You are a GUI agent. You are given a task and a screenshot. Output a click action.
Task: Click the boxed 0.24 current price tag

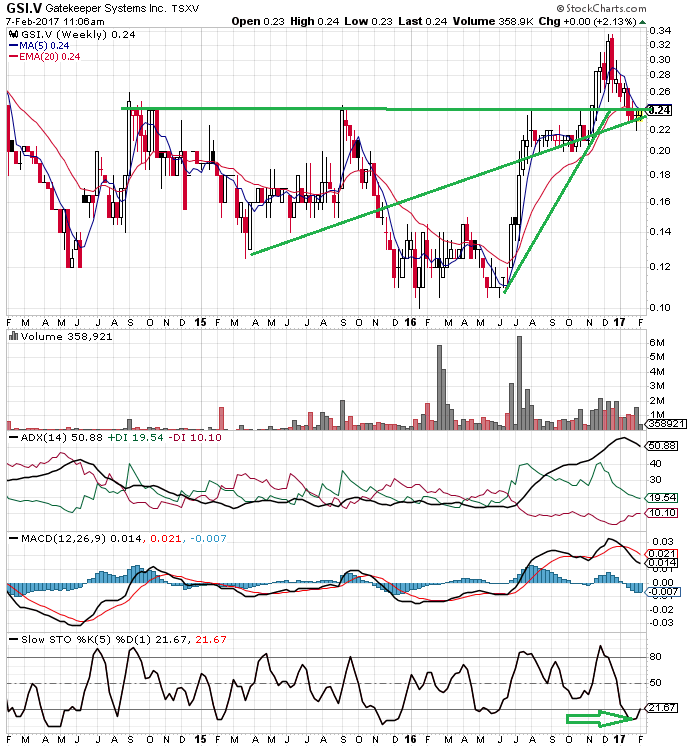(x=660, y=110)
